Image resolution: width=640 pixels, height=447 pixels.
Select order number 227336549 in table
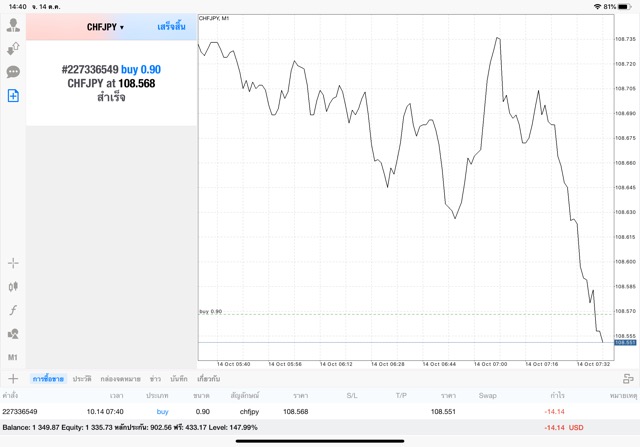pyautogui.click(x=20, y=411)
